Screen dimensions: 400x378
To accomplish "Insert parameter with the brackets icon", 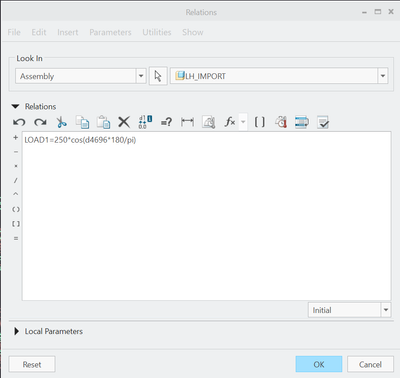I will (260, 122).
